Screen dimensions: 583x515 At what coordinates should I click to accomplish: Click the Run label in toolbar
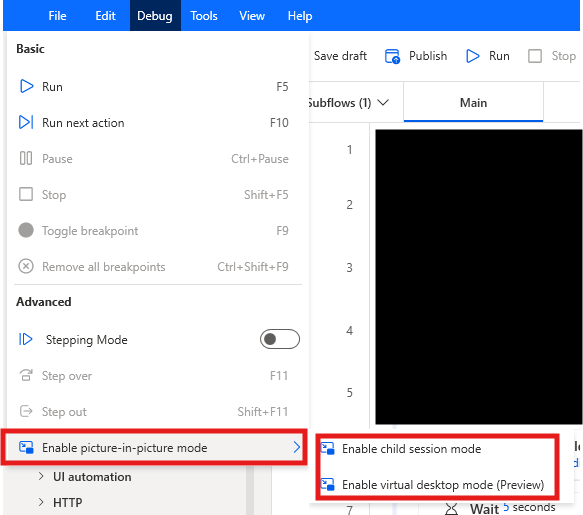click(499, 56)
